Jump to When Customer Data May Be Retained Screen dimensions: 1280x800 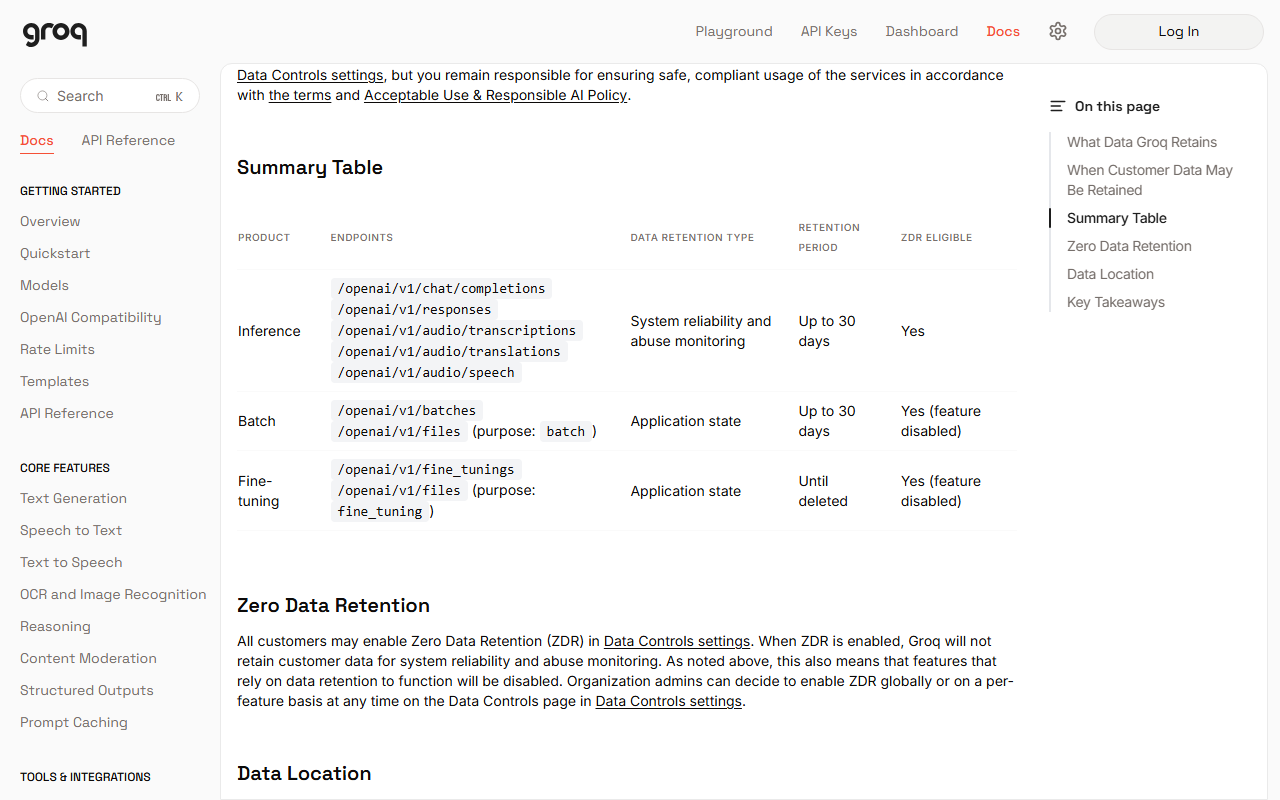(x=1150, y=180)
